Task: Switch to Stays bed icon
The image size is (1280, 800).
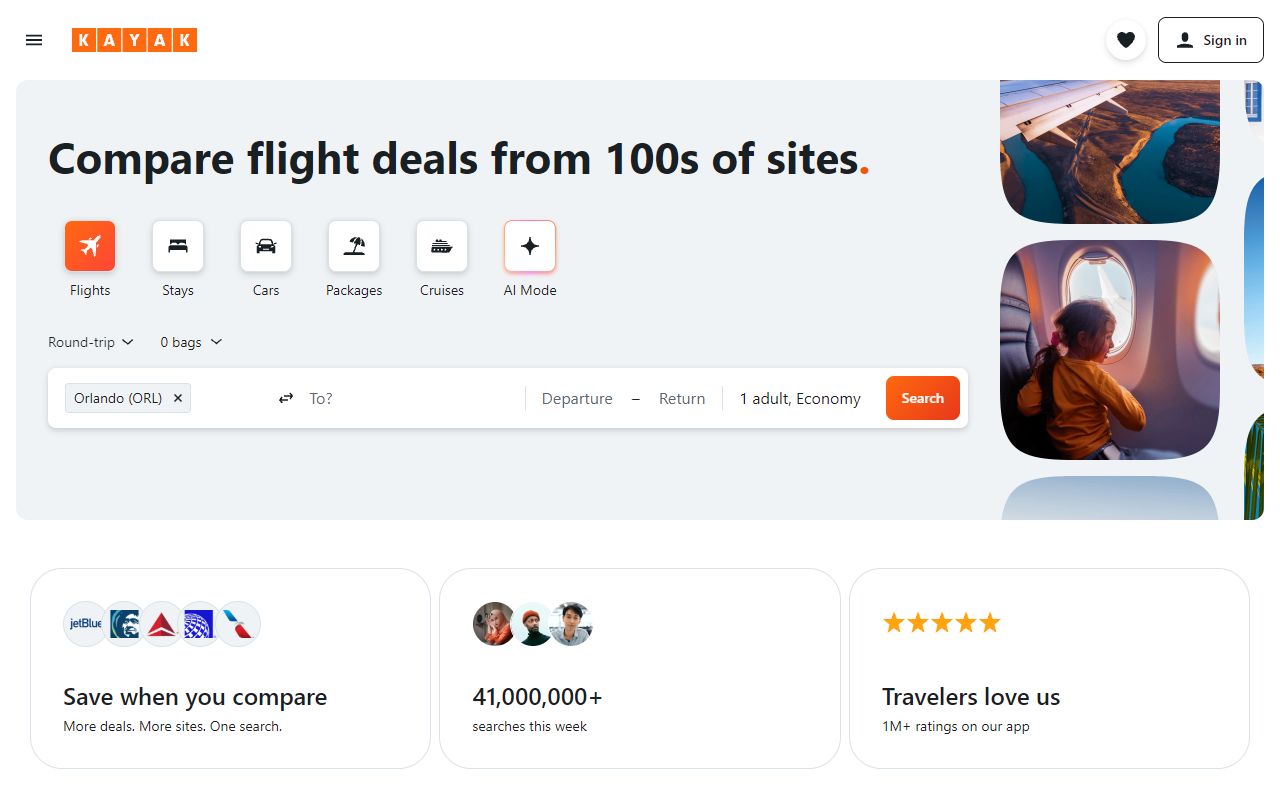Action: (x=178, y=246)
